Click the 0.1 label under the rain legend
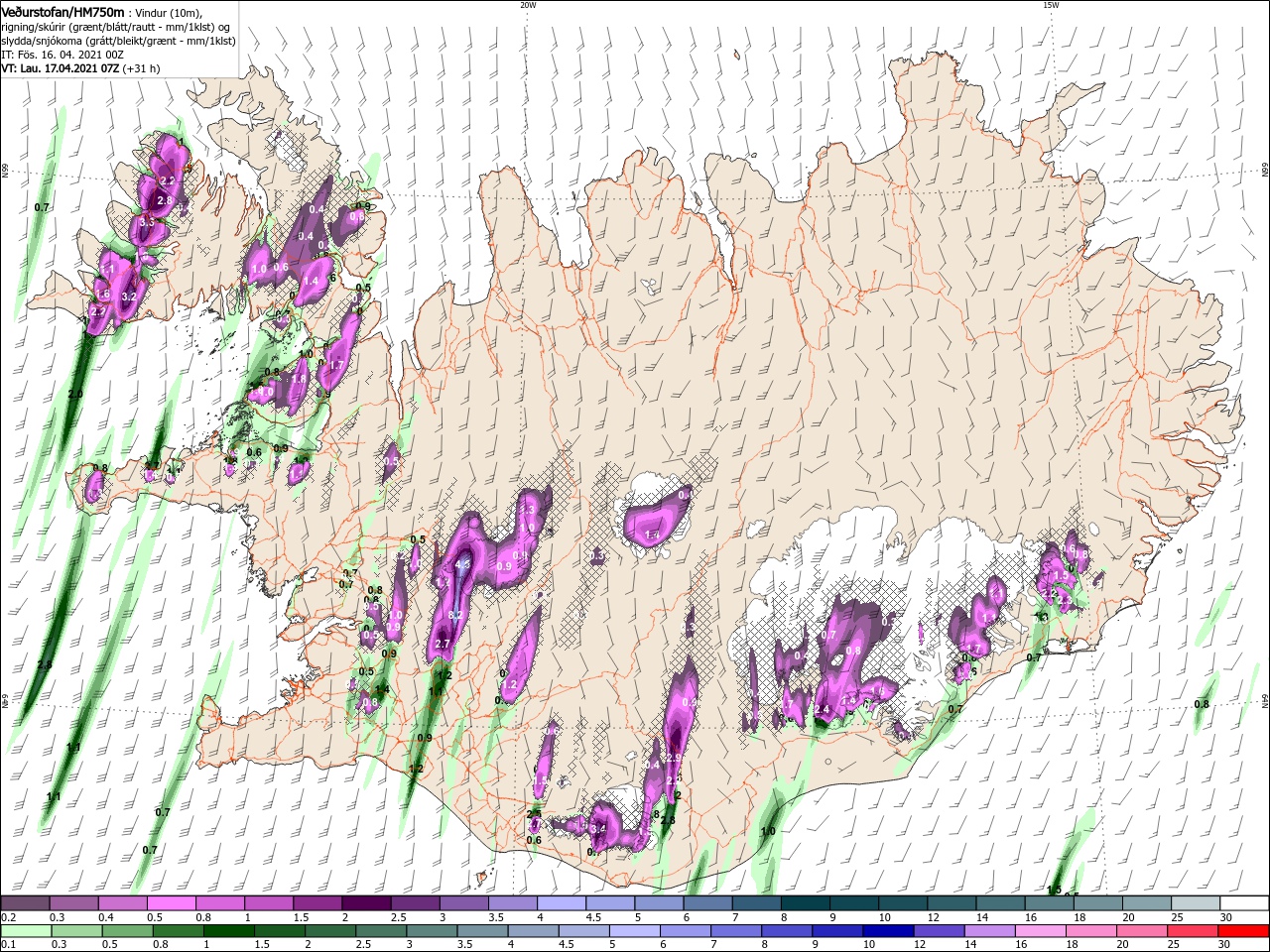The height and width of the screenshot is (952, 1270). 8,945
